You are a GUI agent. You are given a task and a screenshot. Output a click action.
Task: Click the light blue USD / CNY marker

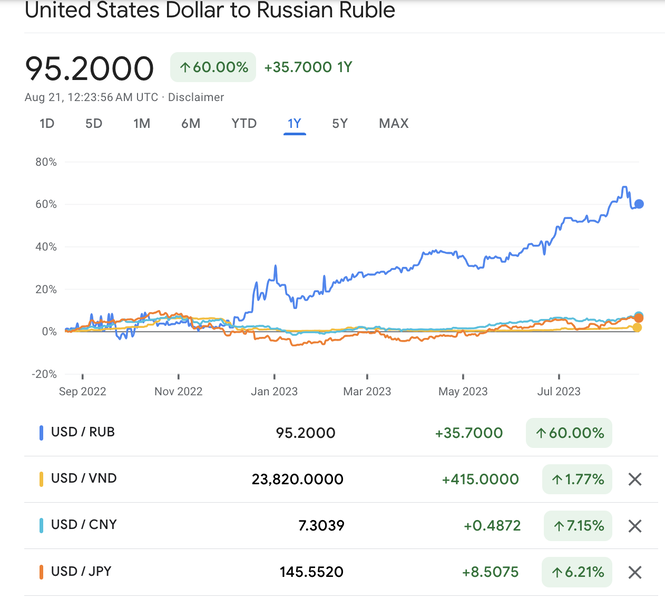[x=41, y=526]
